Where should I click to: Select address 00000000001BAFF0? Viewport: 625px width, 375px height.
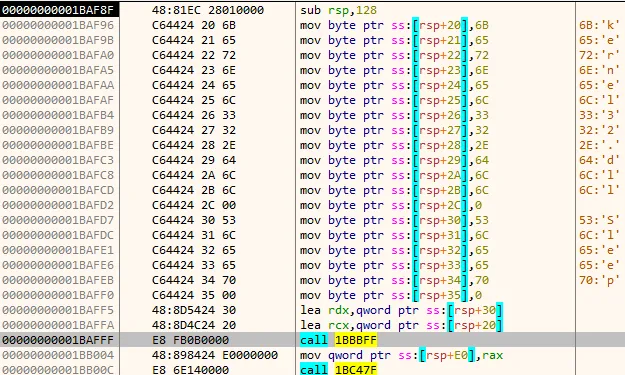[58, 295]
